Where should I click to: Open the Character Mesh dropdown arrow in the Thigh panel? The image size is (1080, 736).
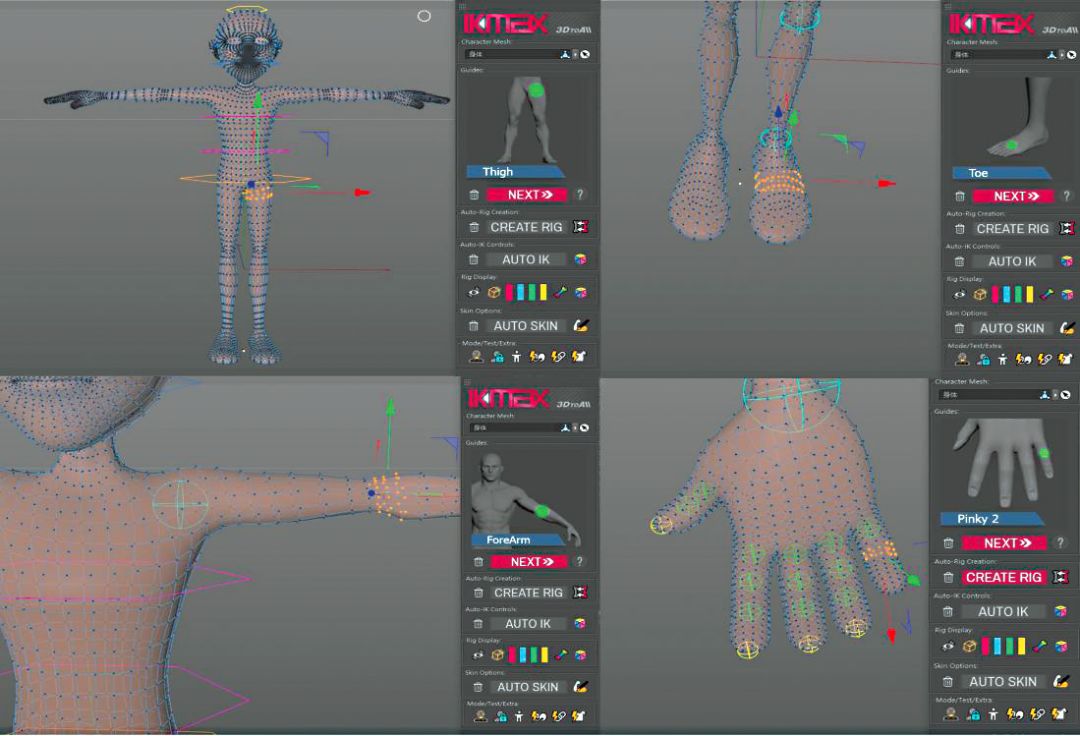tap(575, 54)
